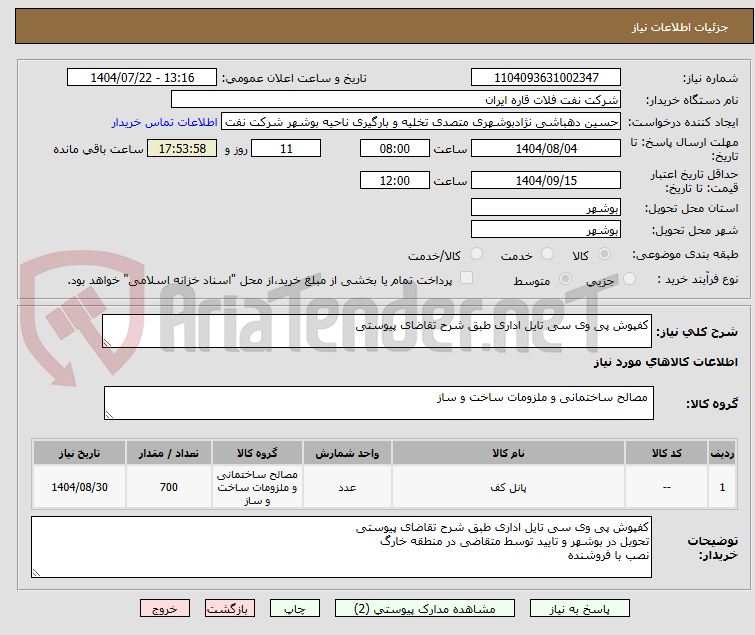Click the goods group 'گروه کالا' text area

pyautogui.click(x=378, y=403)
